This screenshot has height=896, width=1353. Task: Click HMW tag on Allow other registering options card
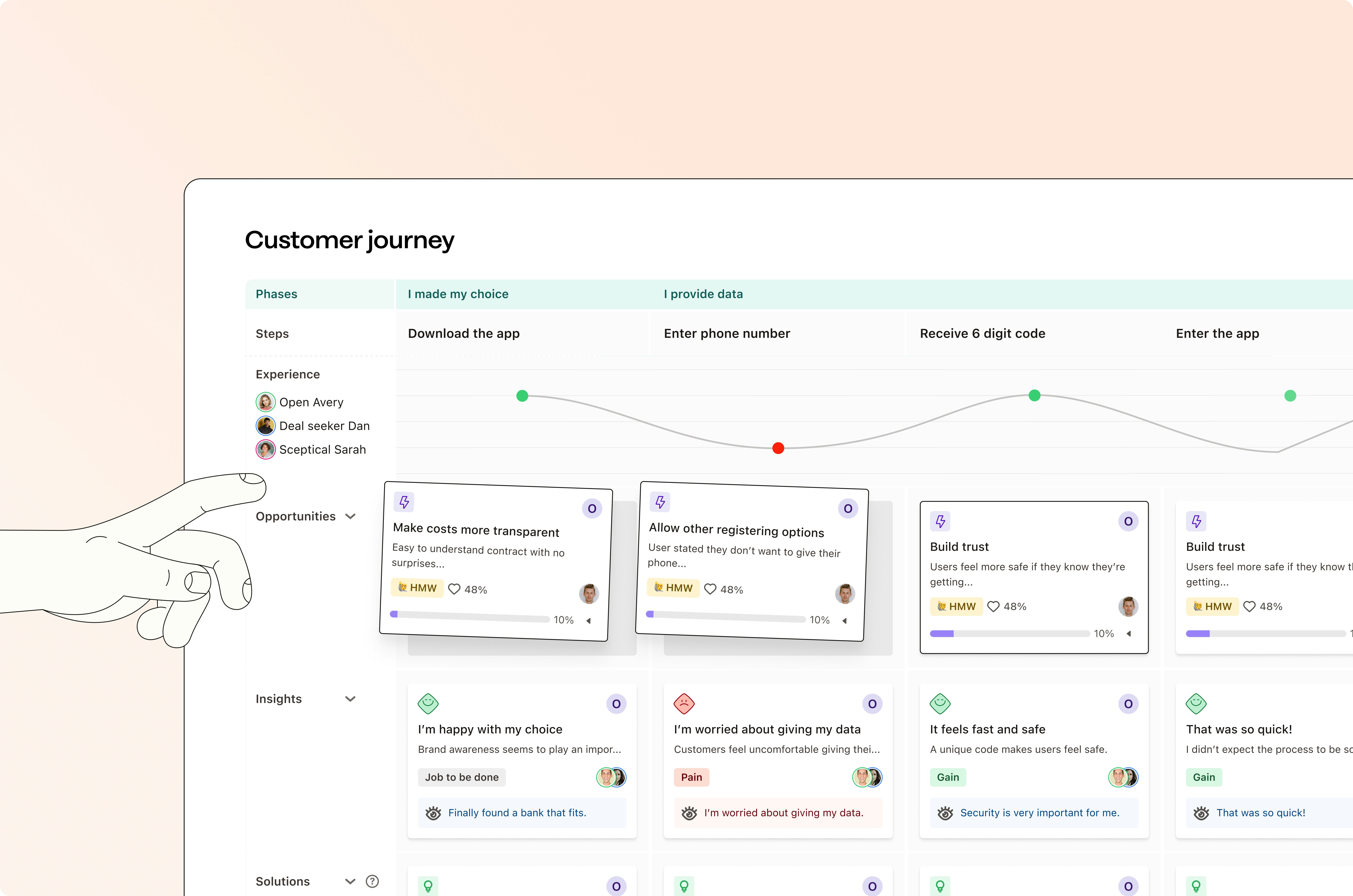tap(673, 587)
